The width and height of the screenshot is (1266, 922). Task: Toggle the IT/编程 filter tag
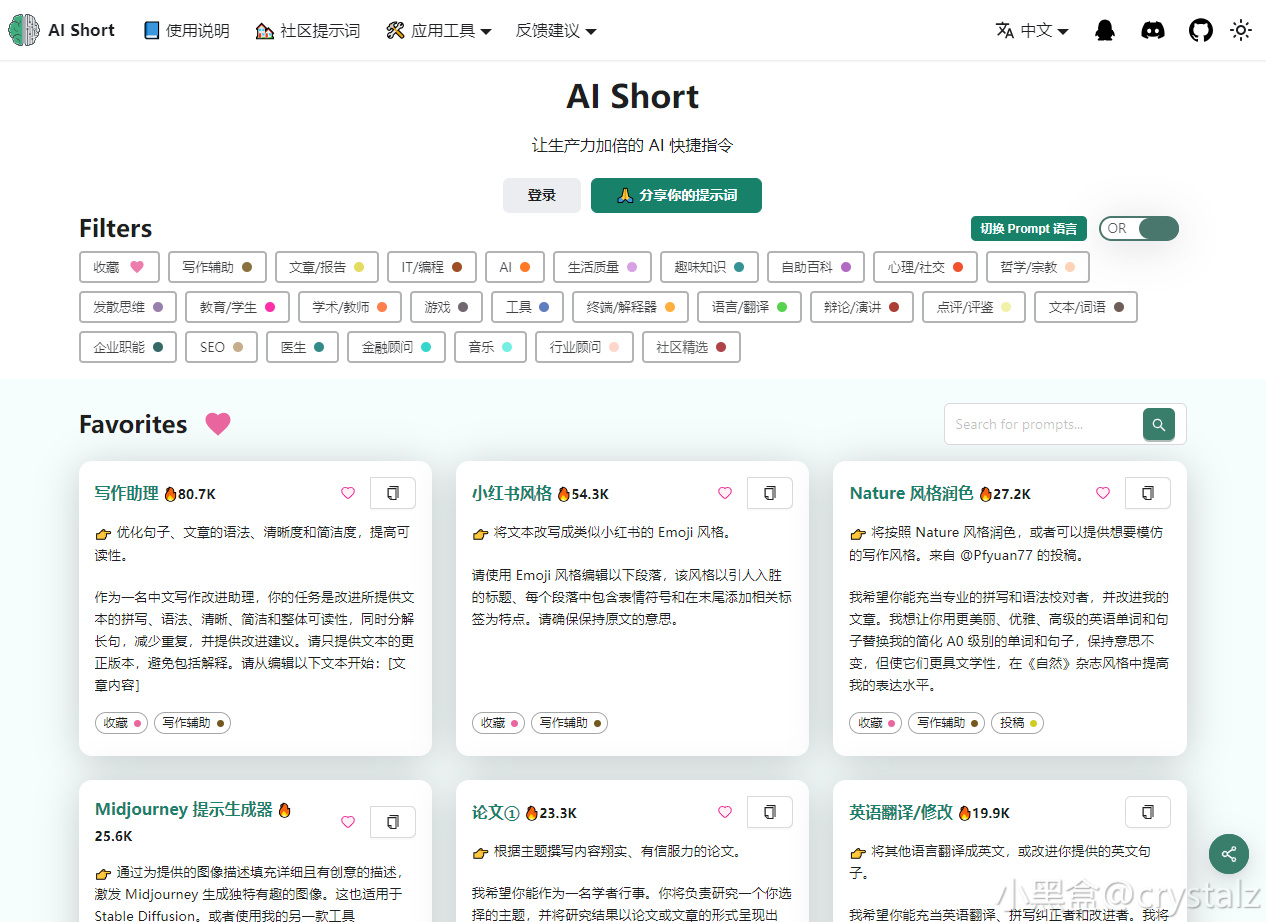[432, 267]
